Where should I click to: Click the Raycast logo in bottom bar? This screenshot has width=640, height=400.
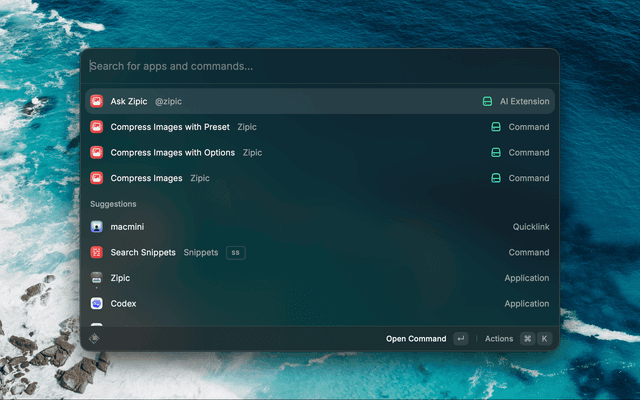tap(94, 338)
